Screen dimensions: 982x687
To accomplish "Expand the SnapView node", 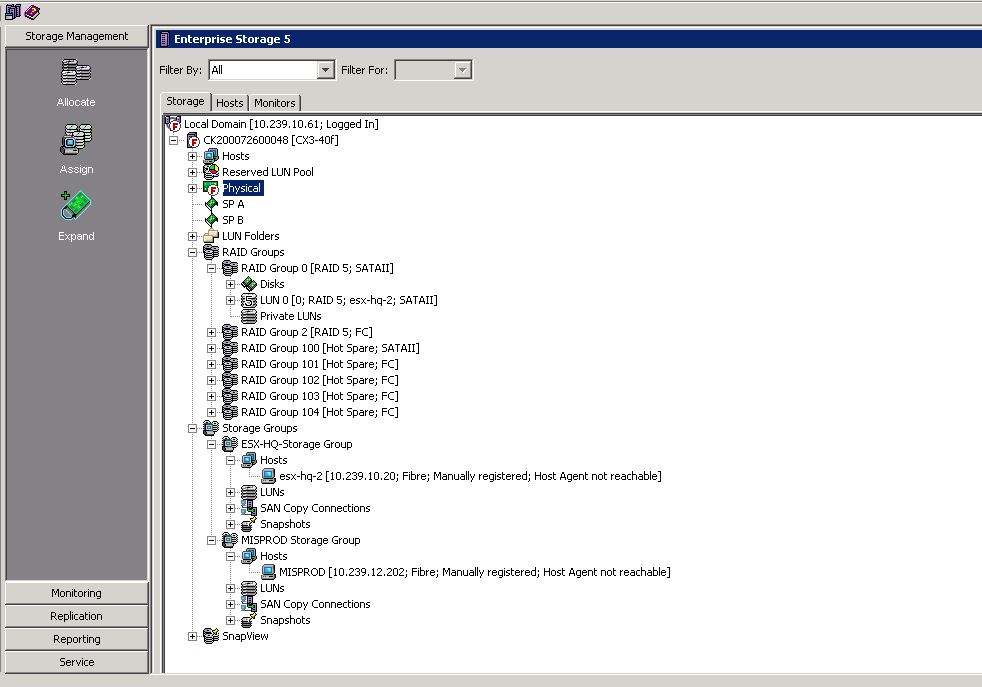I will [193, 636].
